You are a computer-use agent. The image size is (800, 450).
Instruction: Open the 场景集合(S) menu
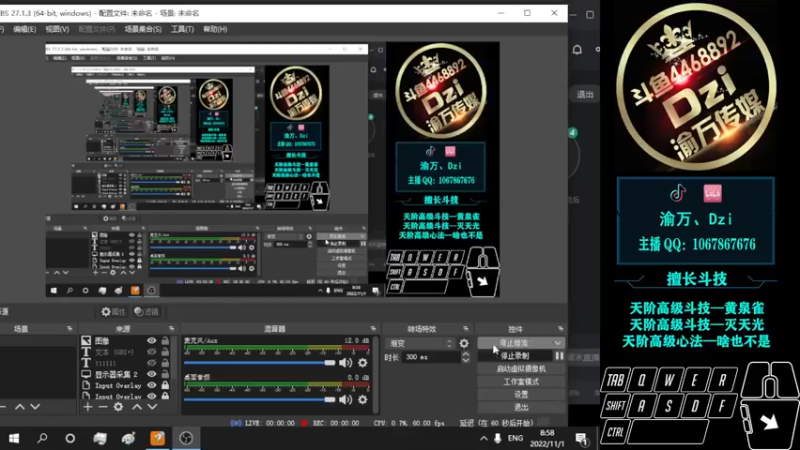tap(143, 29)
